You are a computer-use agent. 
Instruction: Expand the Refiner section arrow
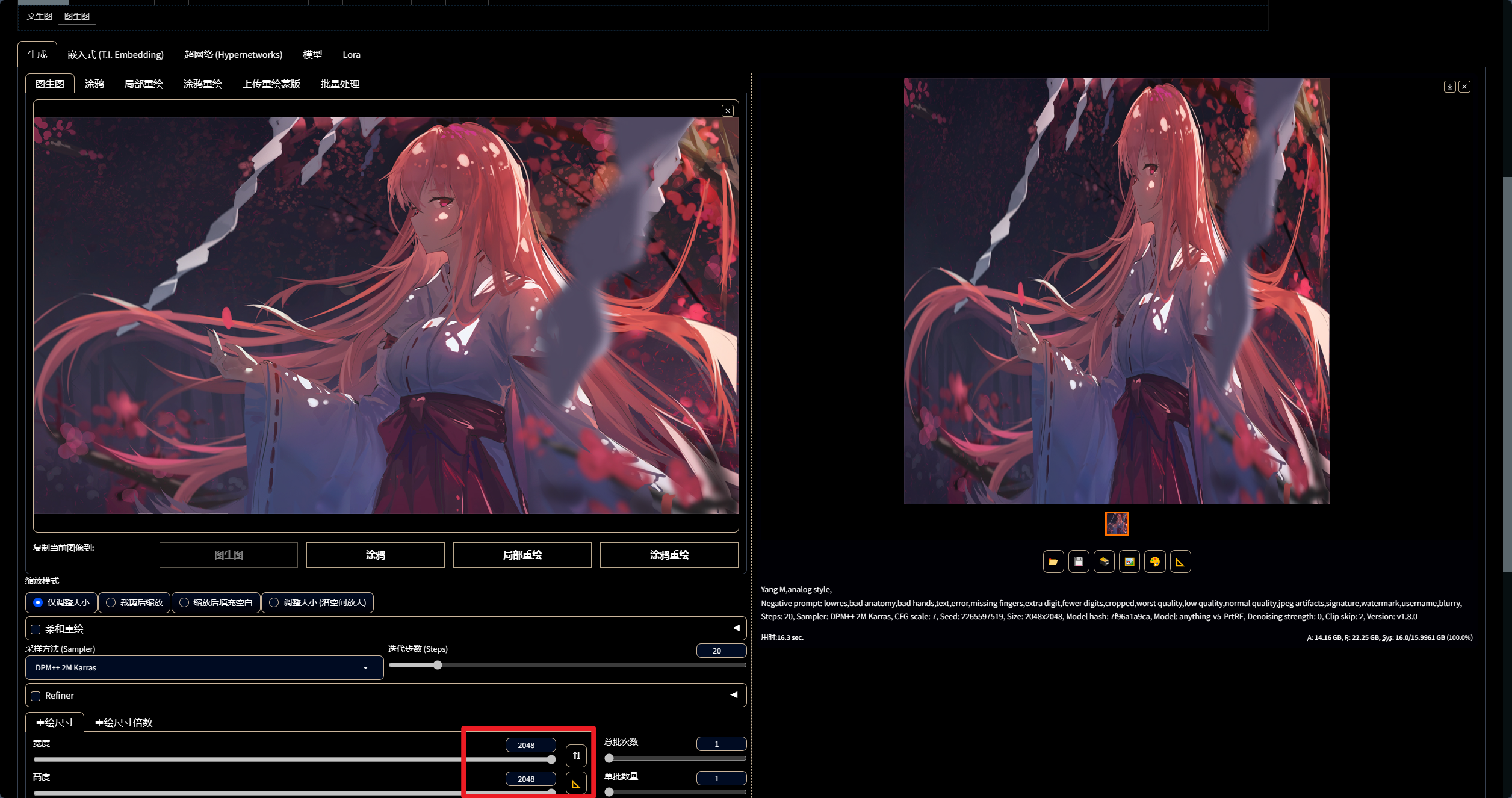point(734,694)
